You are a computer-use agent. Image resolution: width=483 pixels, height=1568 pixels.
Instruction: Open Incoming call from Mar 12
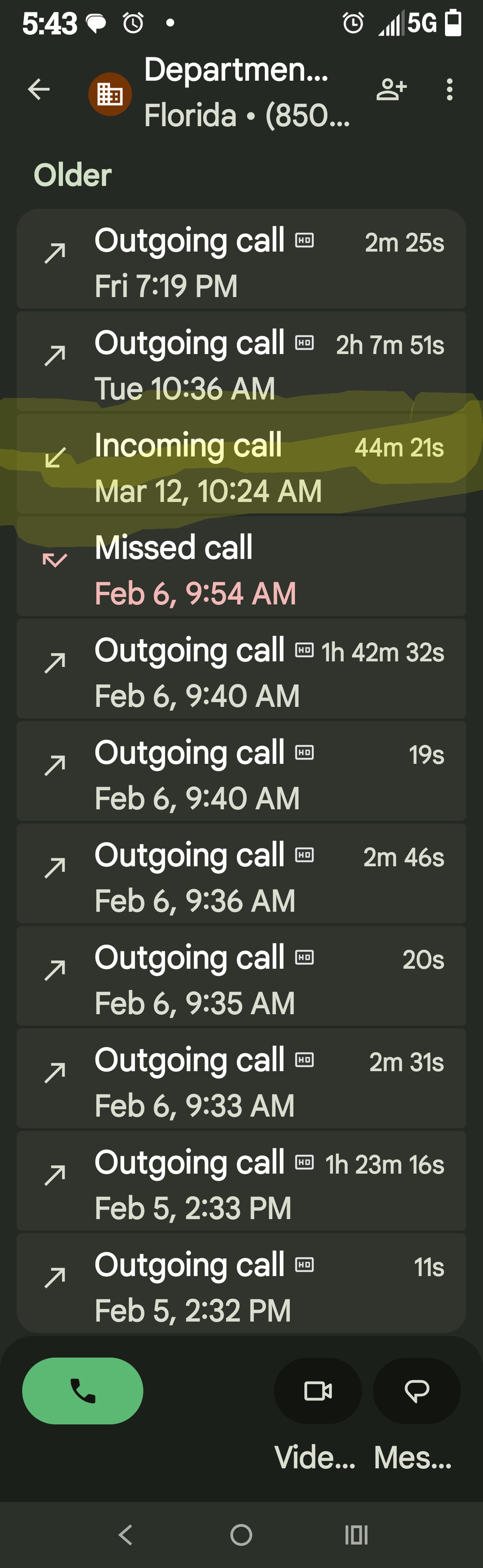coord(241,466)
